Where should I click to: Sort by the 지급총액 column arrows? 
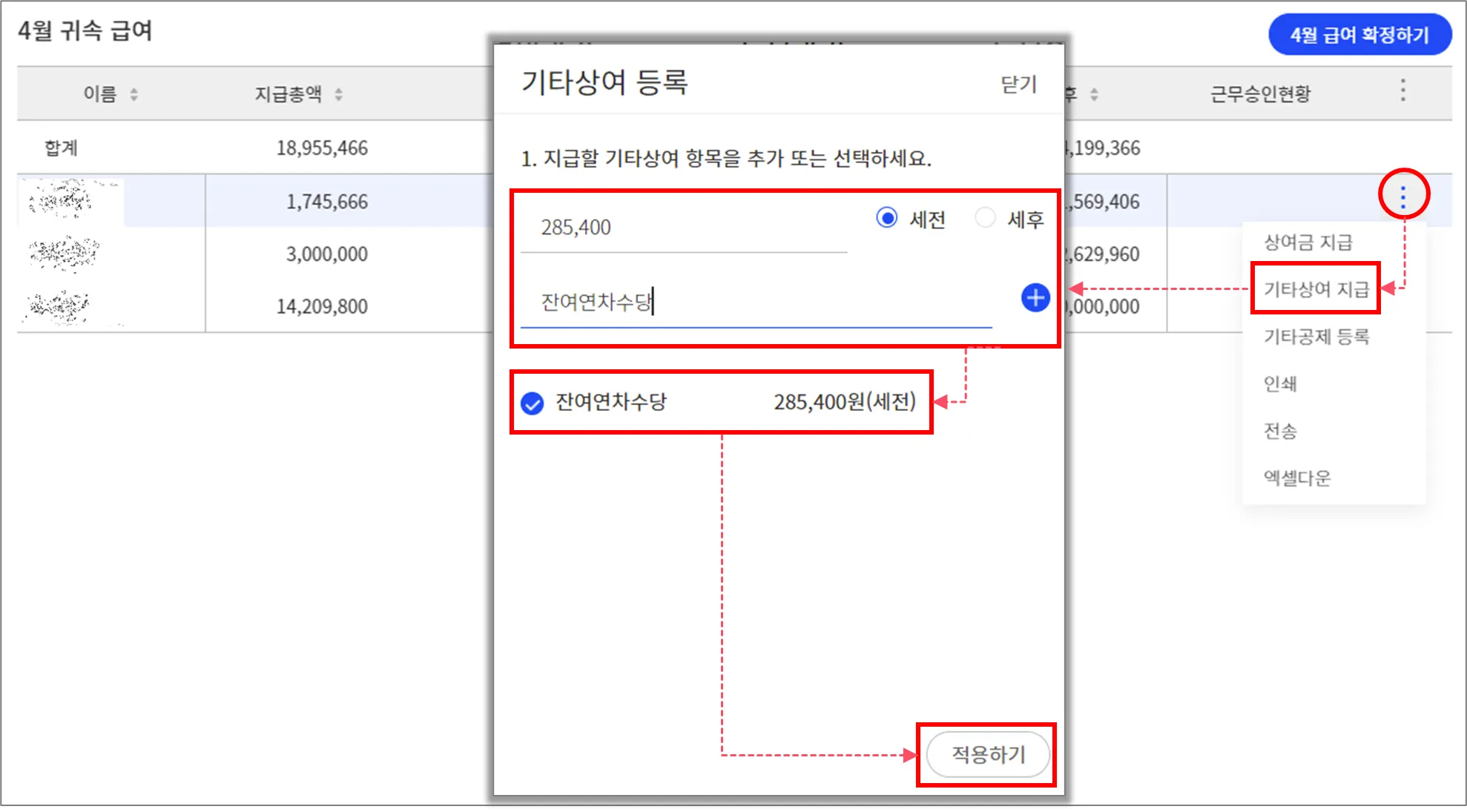coord(338,94)
